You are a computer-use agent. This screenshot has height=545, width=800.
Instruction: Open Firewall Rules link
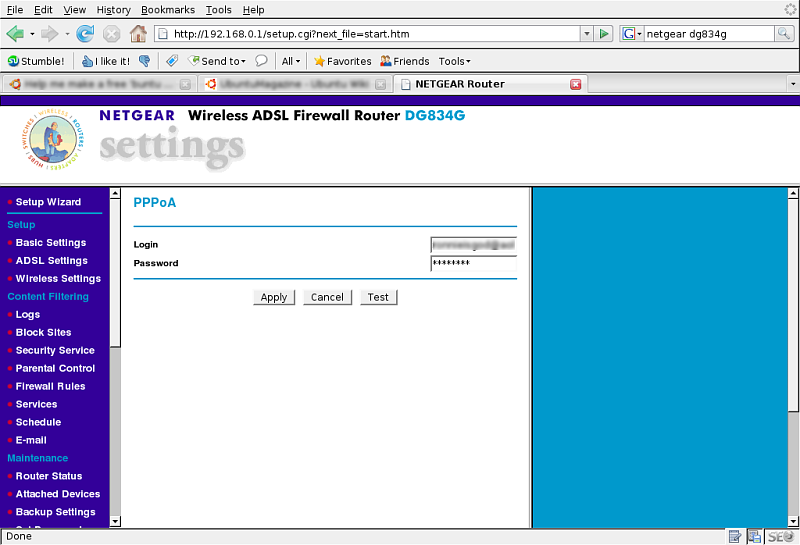(51, 386)
